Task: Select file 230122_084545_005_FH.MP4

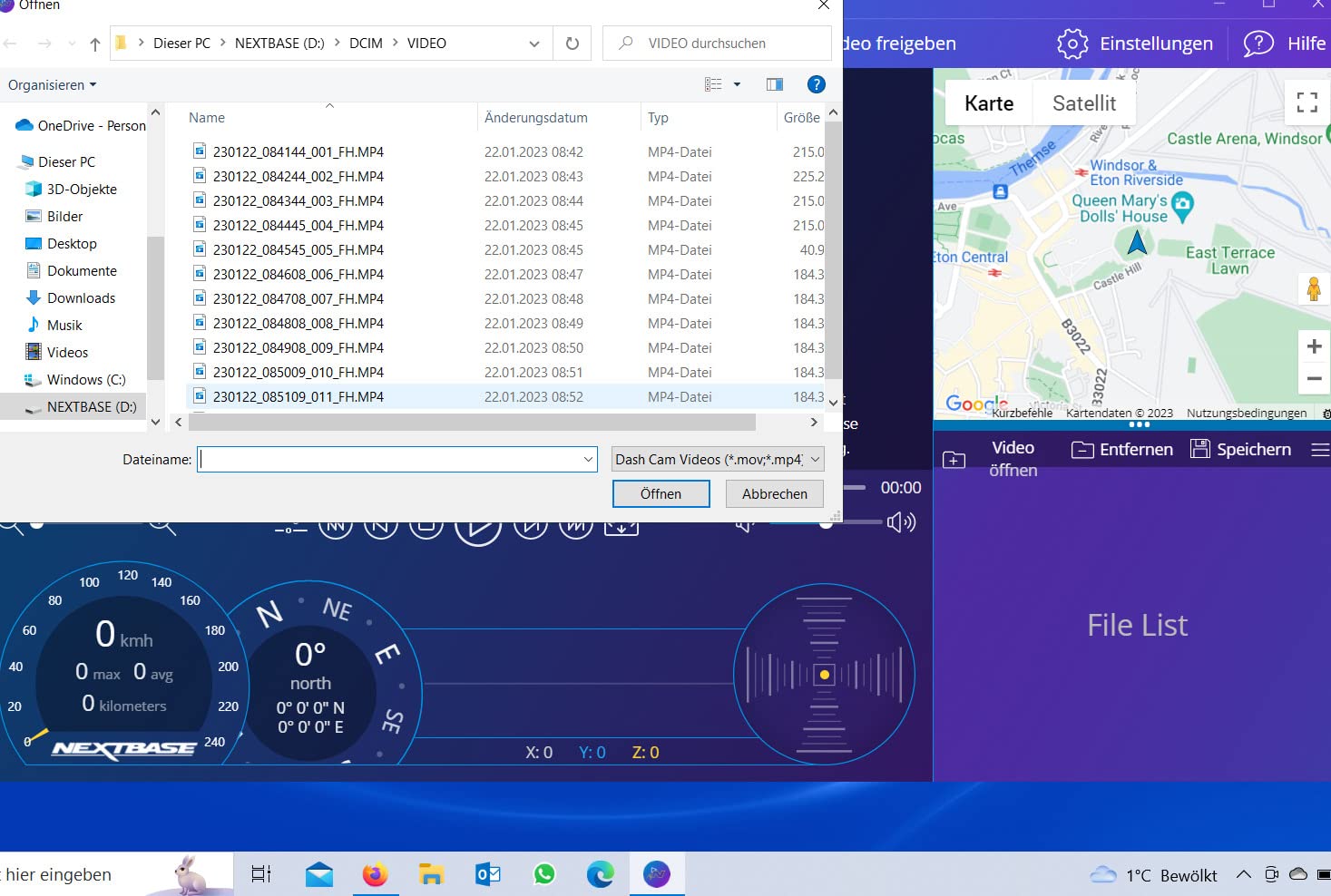Action: (298, 250)
